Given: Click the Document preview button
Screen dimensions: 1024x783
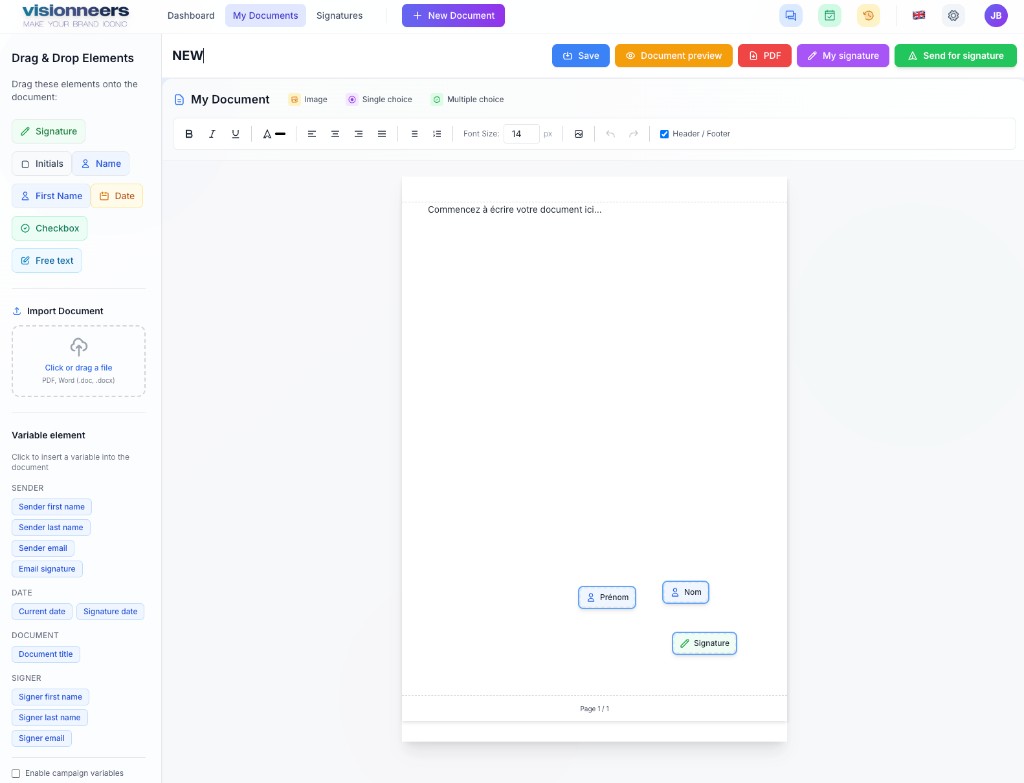Looking at the screenshot, I should point(673,55).
